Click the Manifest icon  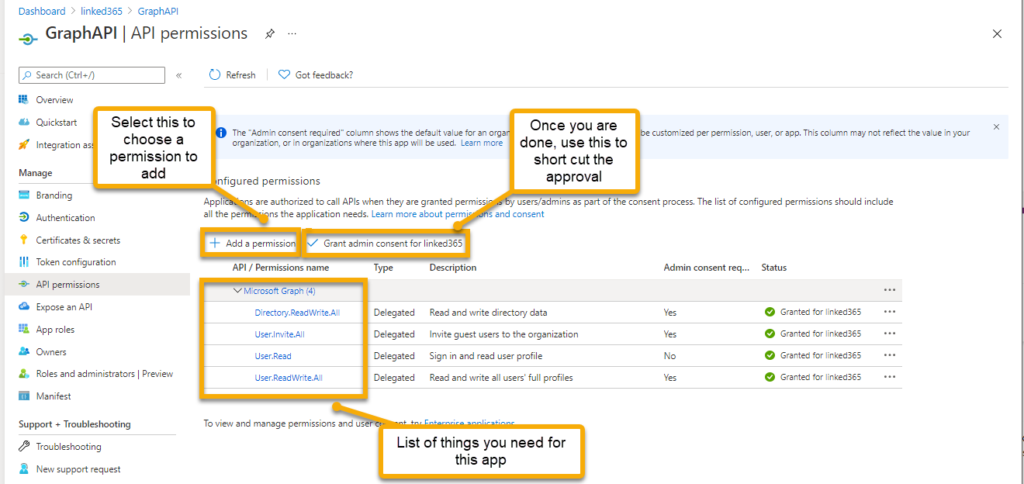[24, 396]
